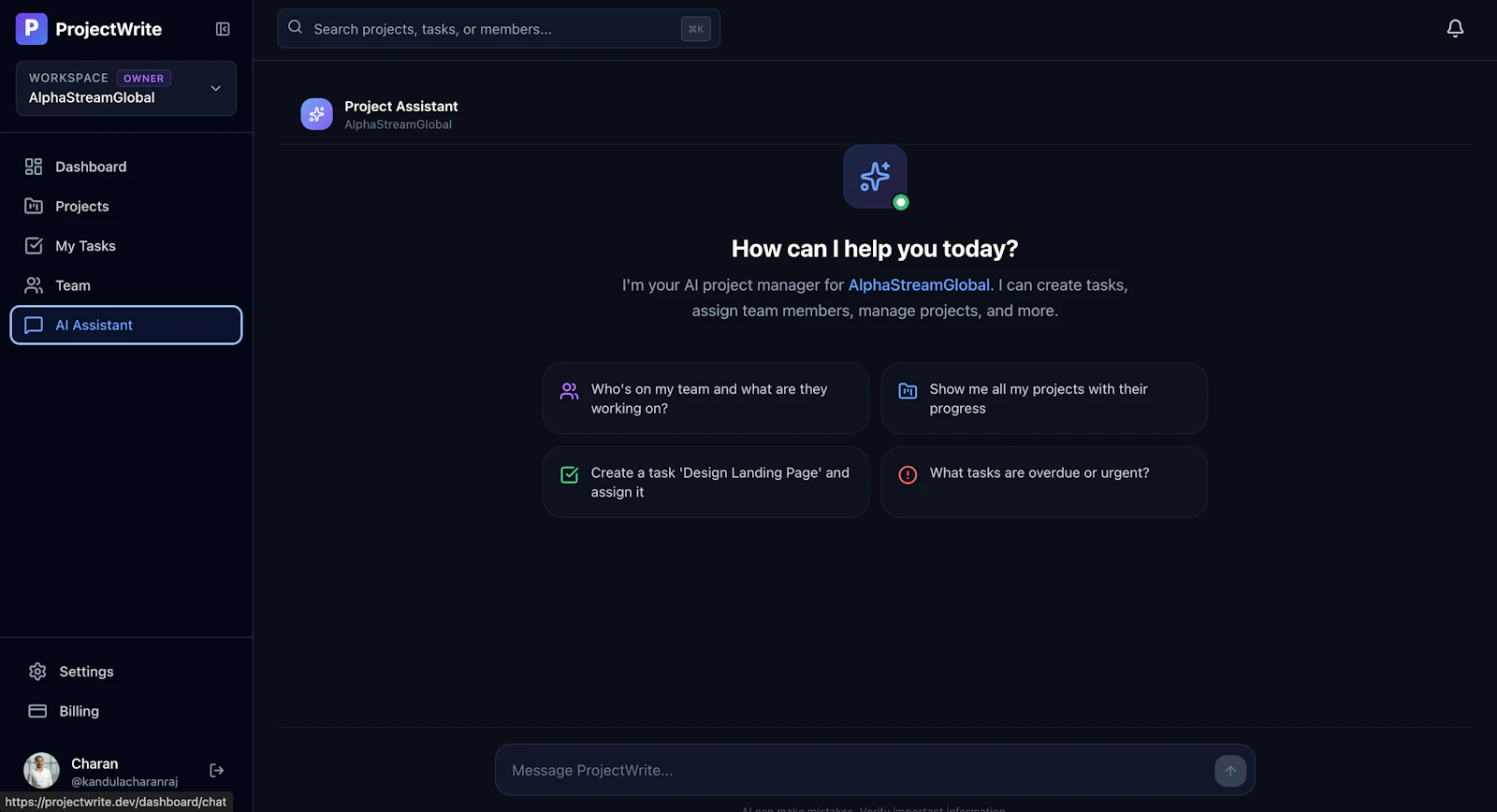Choose "Show me all my projects" suggestion
This screenshot has height=812, width=1497.
1044,399
